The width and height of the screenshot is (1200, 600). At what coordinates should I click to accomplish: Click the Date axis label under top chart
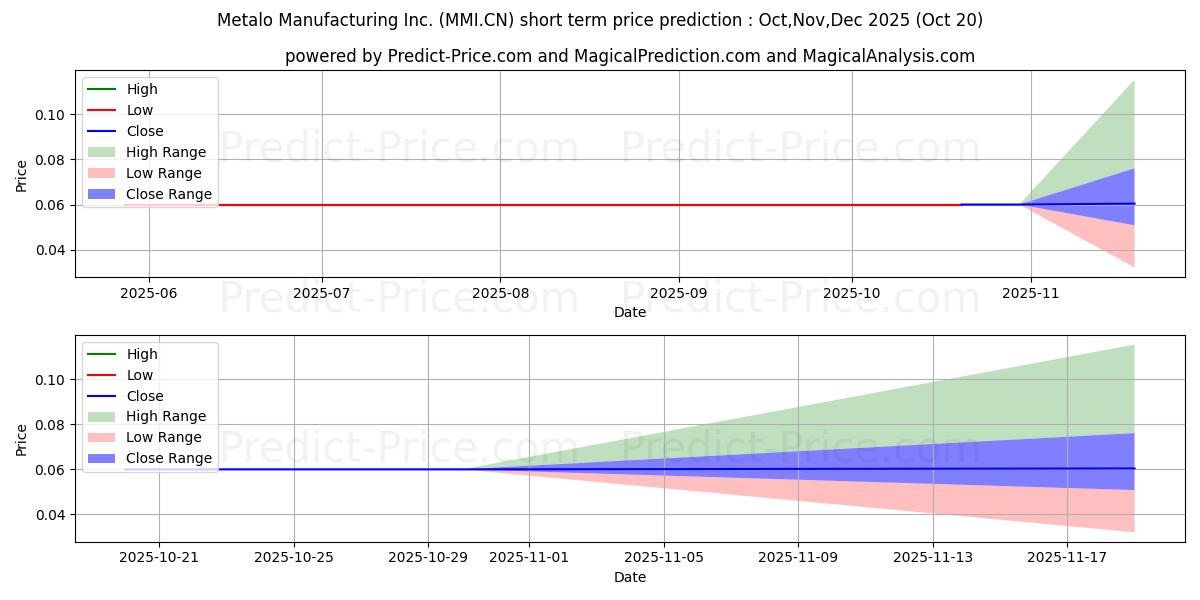pyautogui.click(x=630, y=312)
